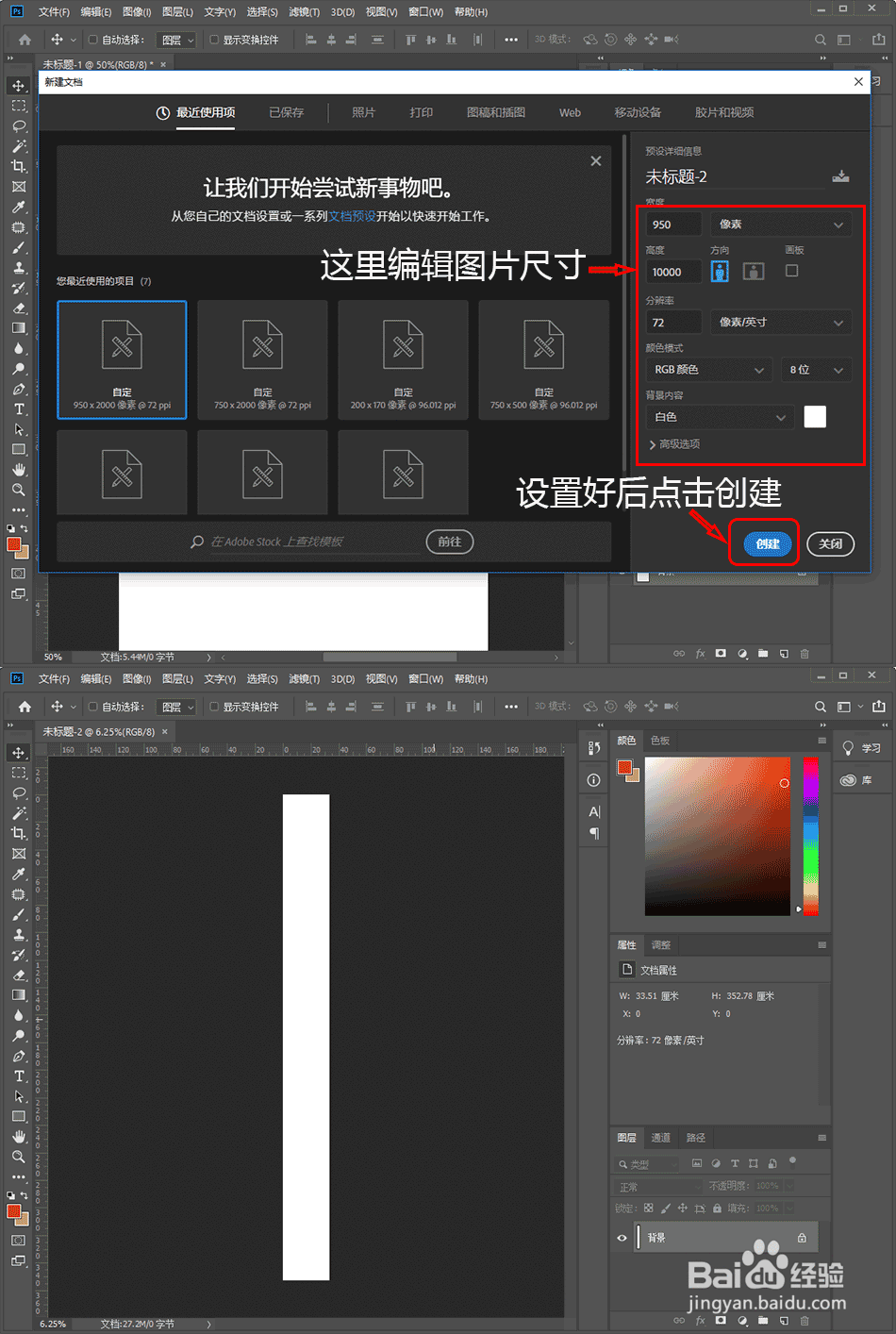Open the 8 位 bit depth dropdown
Image resolution: width=896 pixels, height=1334 pixels.
tap(816, 370)
